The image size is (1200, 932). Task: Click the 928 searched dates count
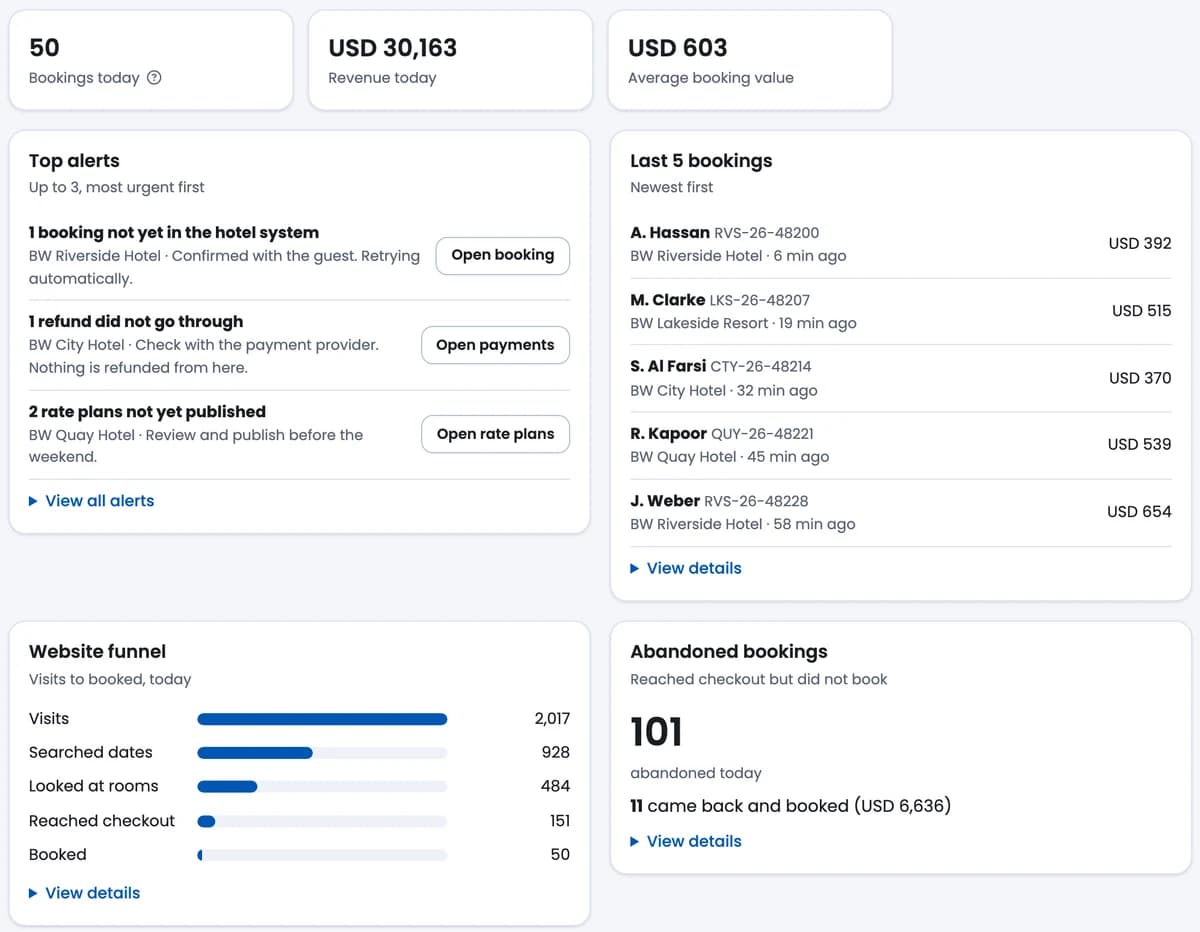click(x=556, y=752)
